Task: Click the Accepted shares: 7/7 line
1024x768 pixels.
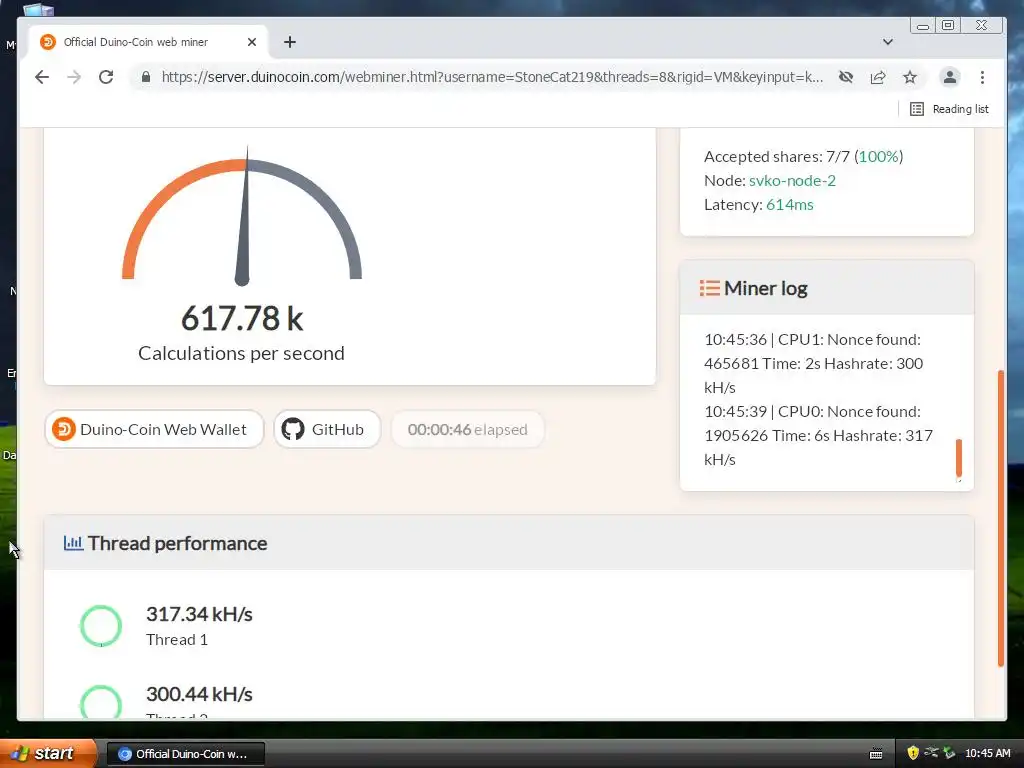Action: pyautogui.click(x=803, y=156)
